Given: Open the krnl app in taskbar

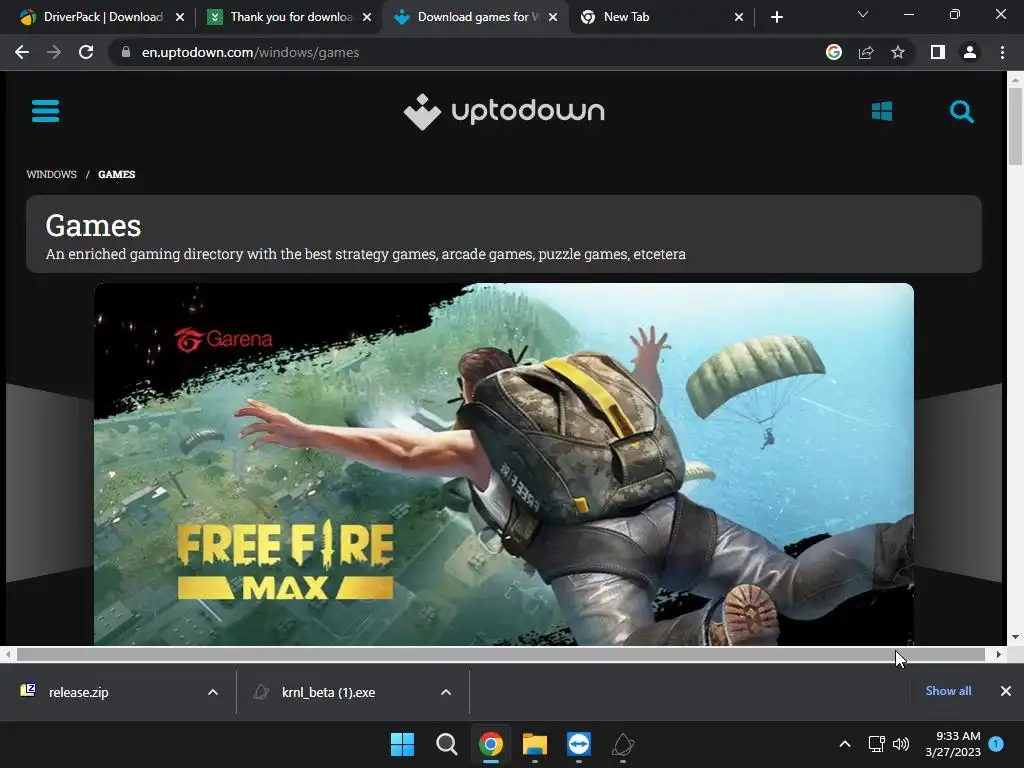Looking at the screenshot, I should pos(623,744).
